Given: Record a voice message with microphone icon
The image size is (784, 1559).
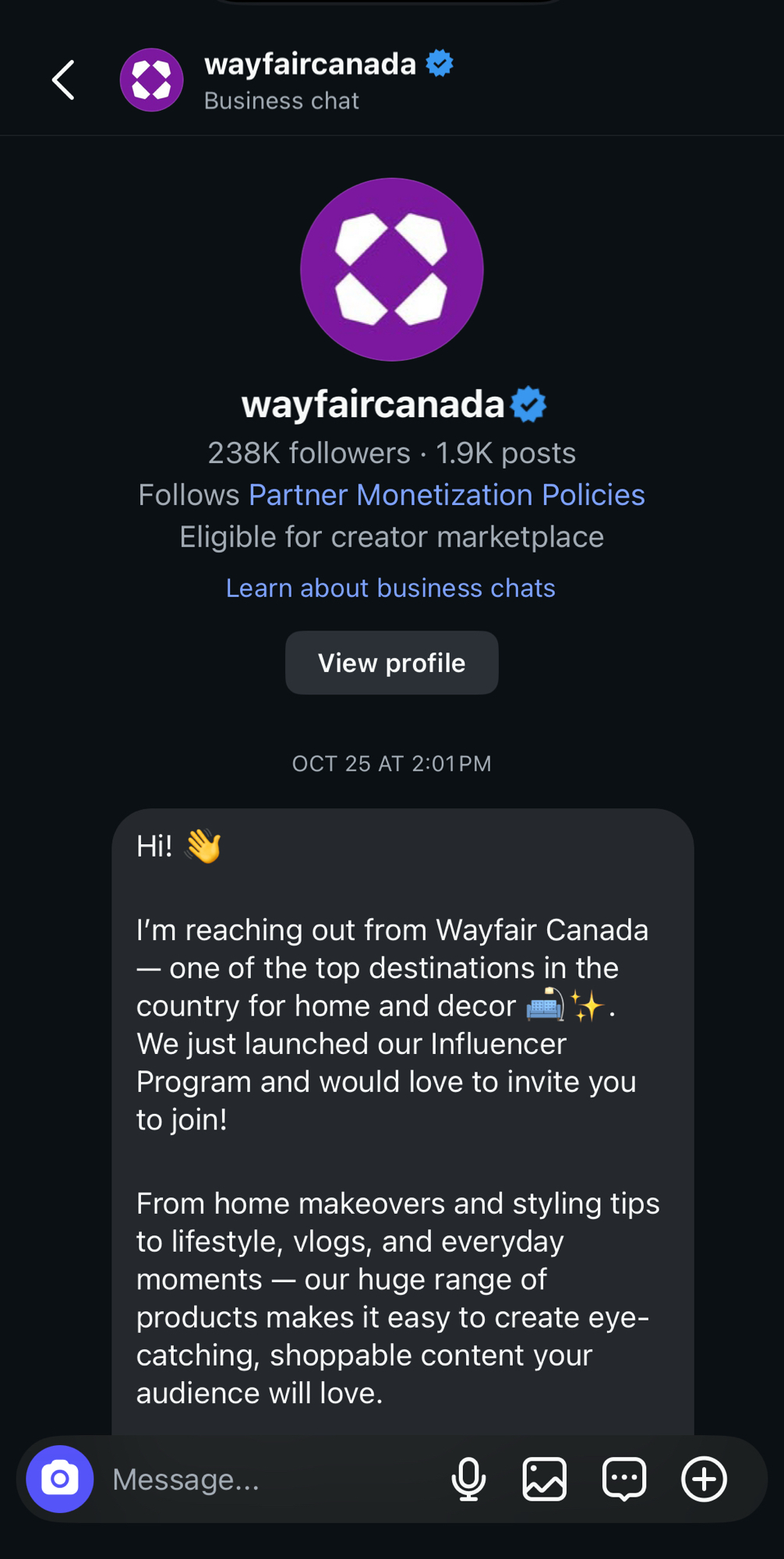Looking at the screenshot, I should pos(468,1479).
